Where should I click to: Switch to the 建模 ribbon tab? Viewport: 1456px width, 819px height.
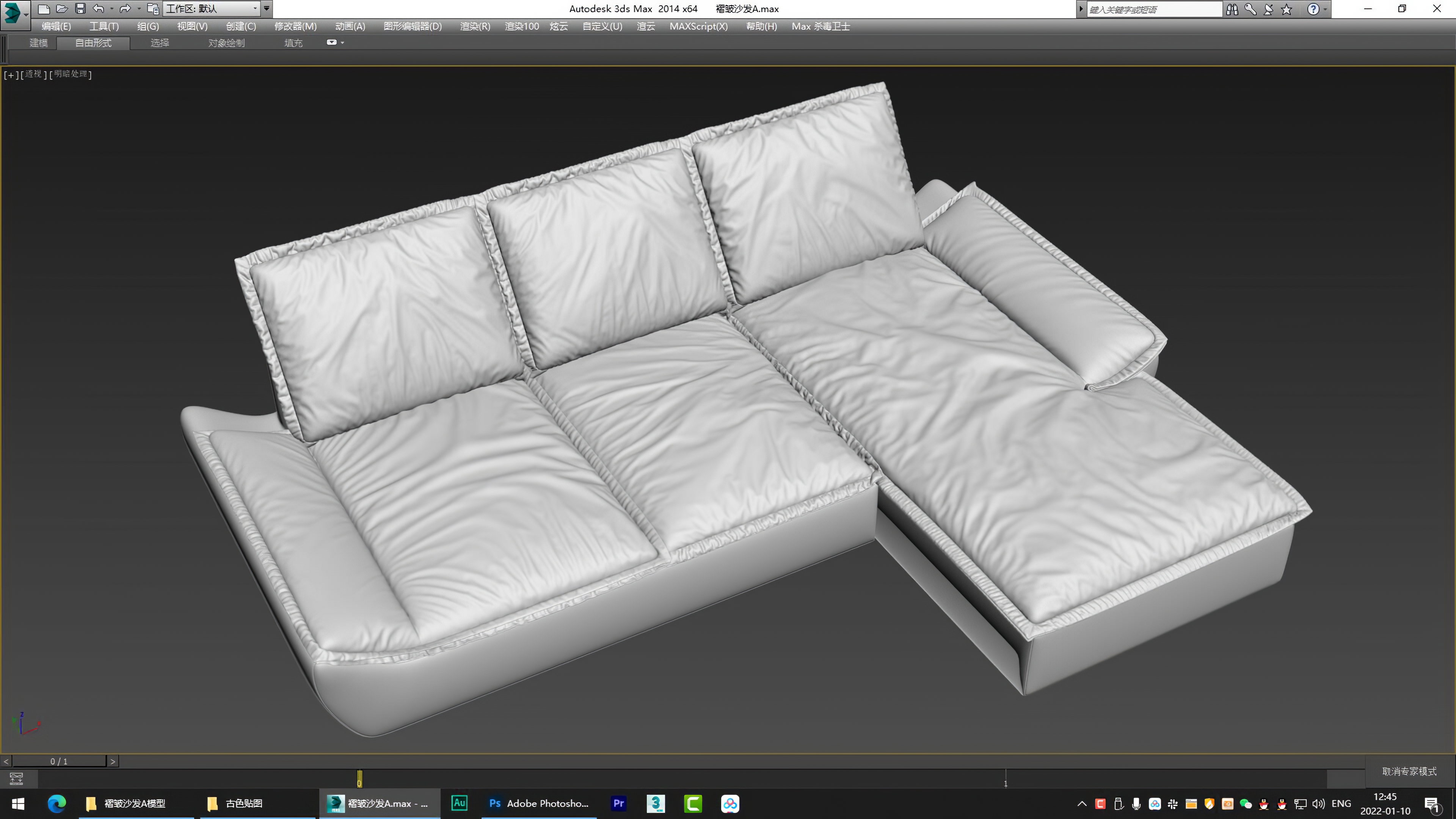click(38, 43)
